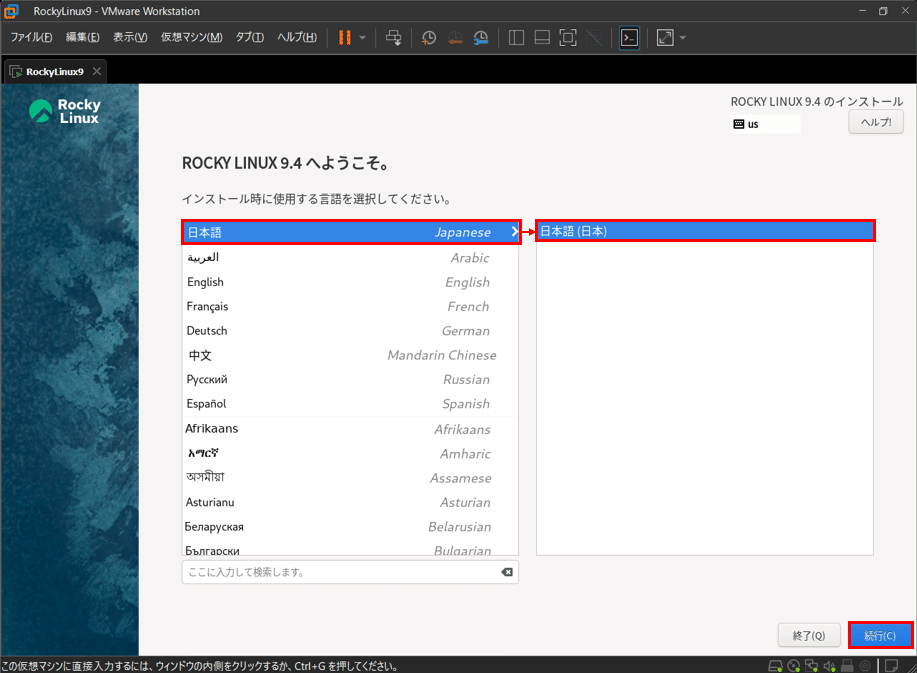This screenshot has width=917, height=673.
Task: Take a snapshot using the clock-plus icon
Action: (429, 38)
